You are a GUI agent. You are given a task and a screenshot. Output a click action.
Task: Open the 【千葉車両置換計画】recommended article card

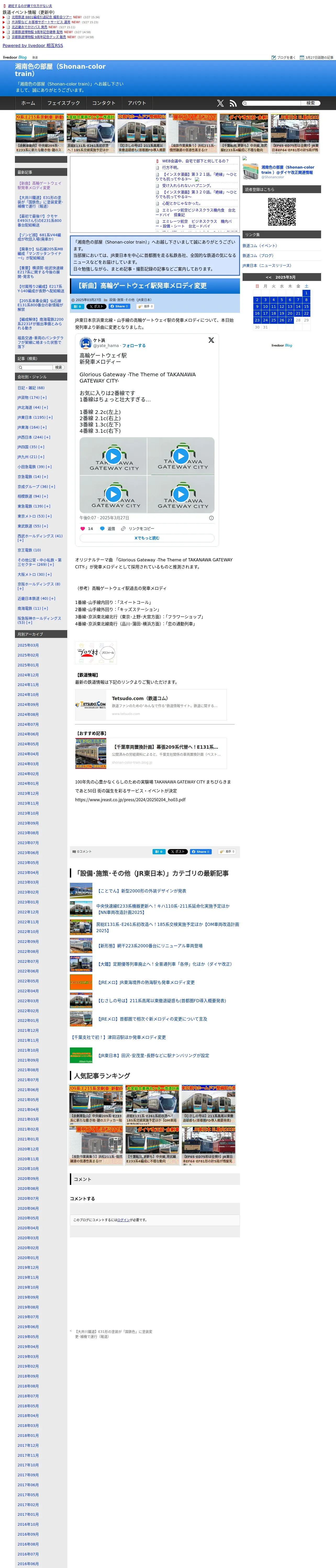click(x=151, y=754)
